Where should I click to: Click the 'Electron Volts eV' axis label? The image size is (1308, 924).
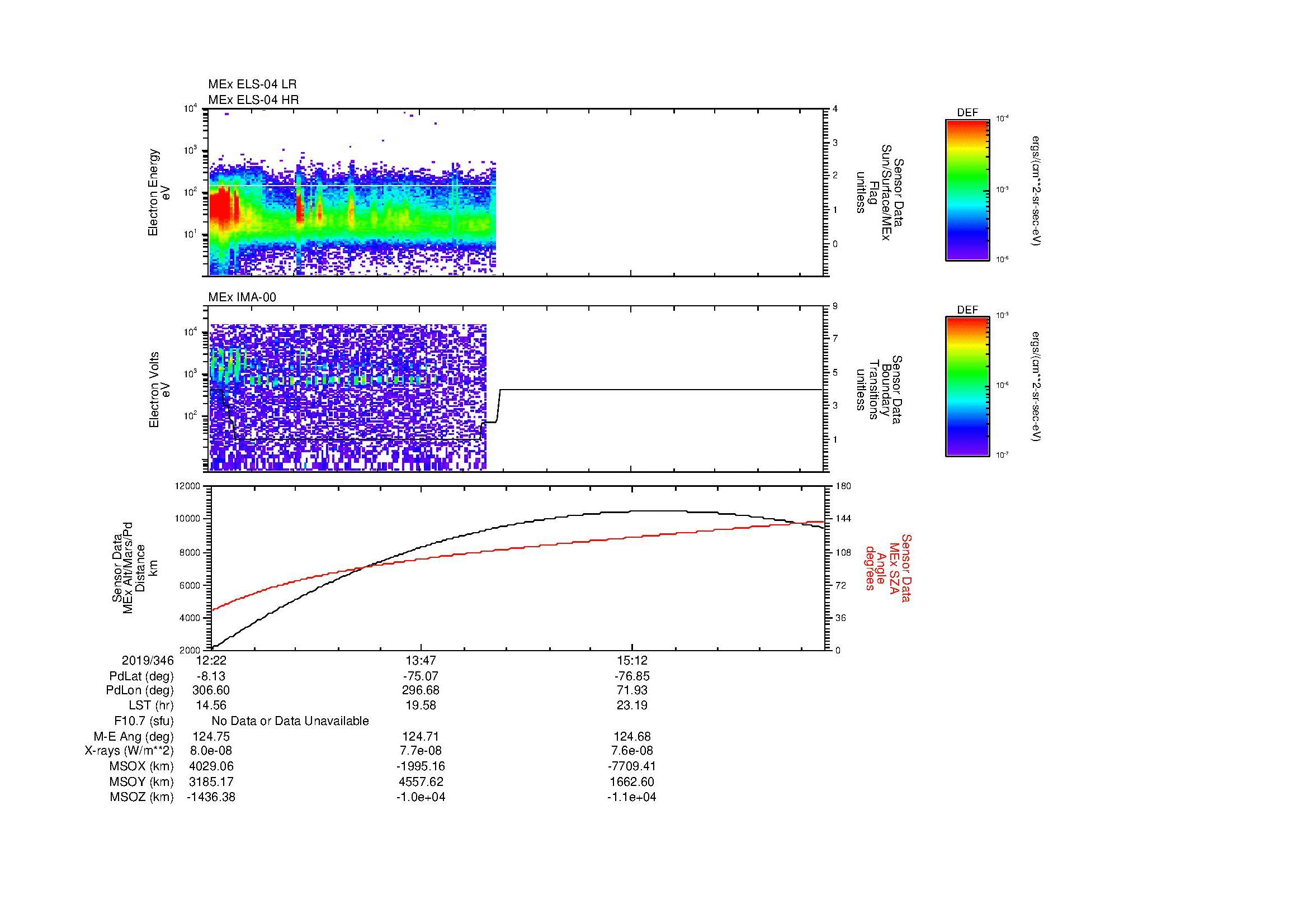(x=159, y=390)
